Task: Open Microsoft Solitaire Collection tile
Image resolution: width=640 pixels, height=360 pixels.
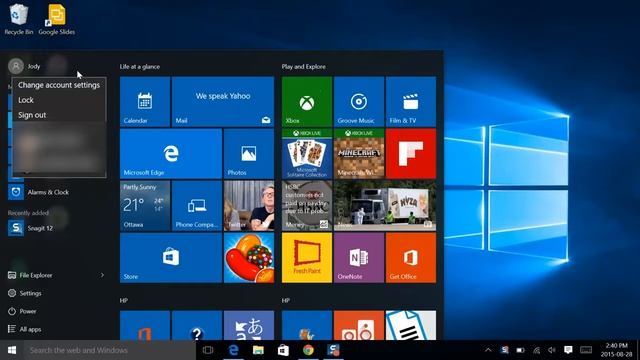Action: click(x=307, y=153)
